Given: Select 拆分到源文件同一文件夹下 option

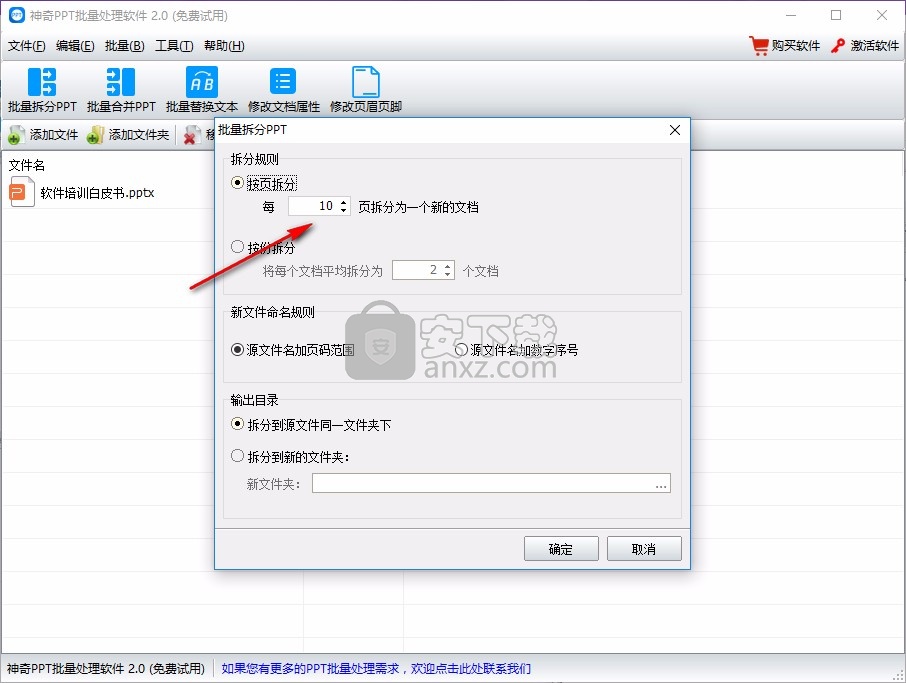Looking at the screenshot, I should pos(237,424).
